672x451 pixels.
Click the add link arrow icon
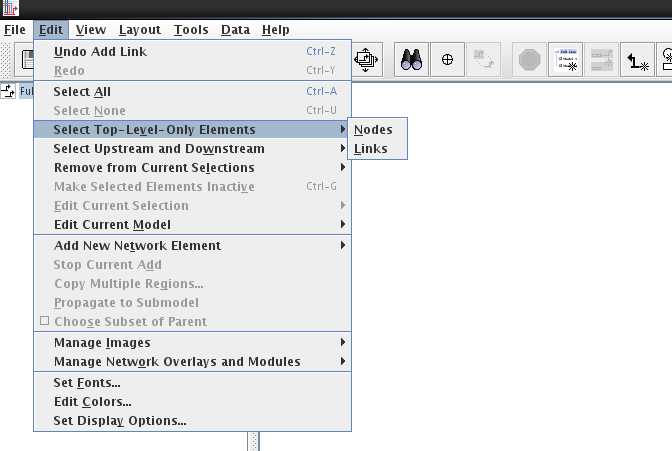click(636, 60)
